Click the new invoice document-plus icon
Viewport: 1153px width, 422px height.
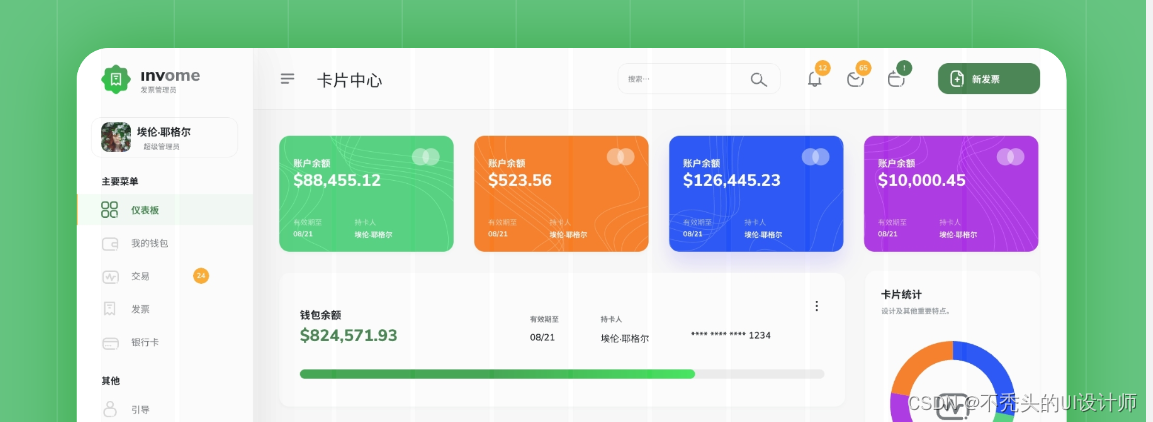pyautogui.click(x=957, y=79)
